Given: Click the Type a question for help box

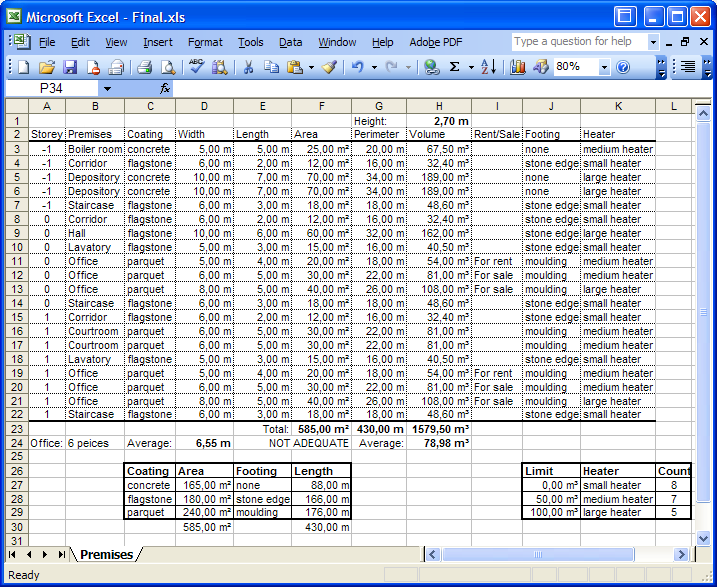Looking at the screenshot, I should pos(580,42).
